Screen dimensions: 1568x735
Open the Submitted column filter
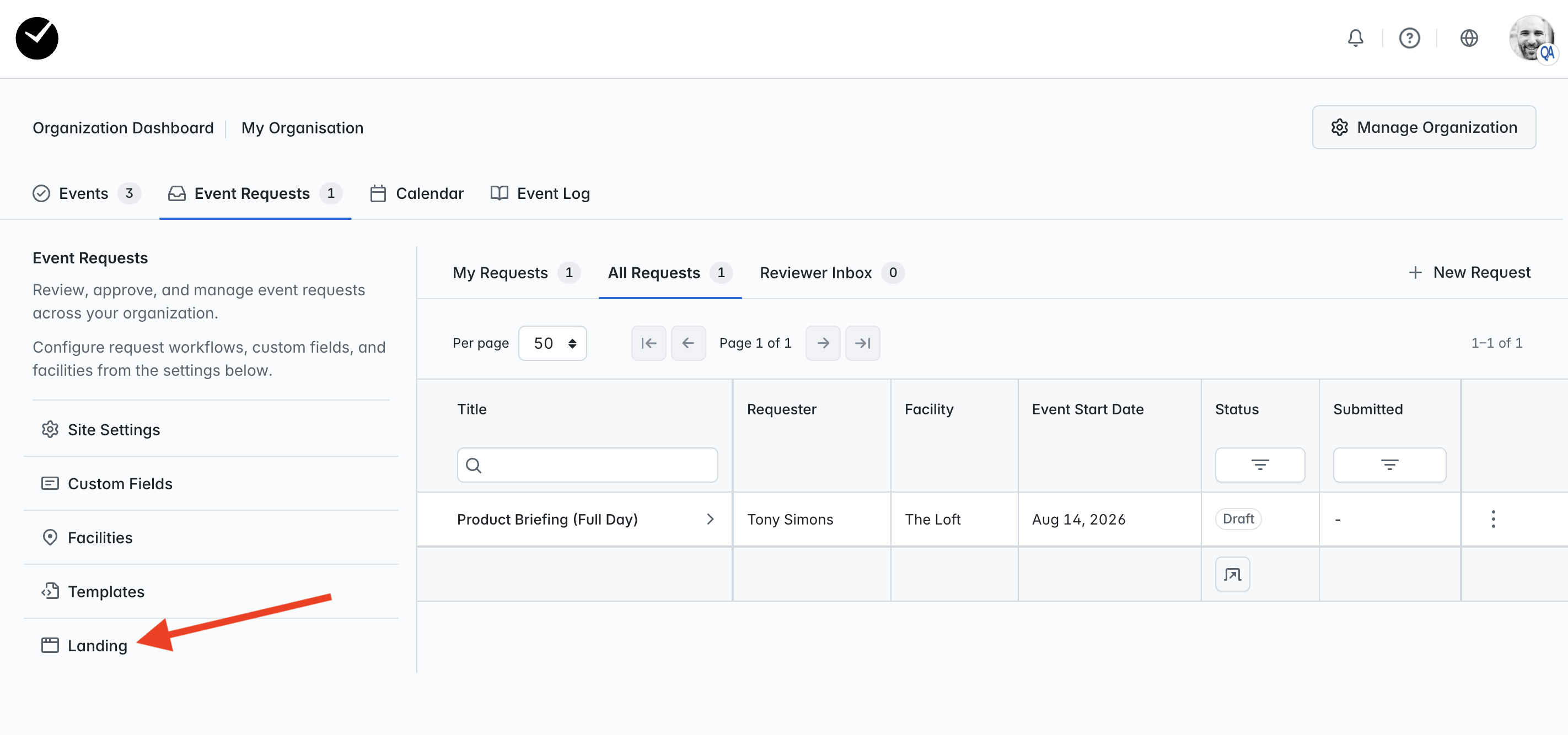pyautogui.click(x=1389, y=466)
